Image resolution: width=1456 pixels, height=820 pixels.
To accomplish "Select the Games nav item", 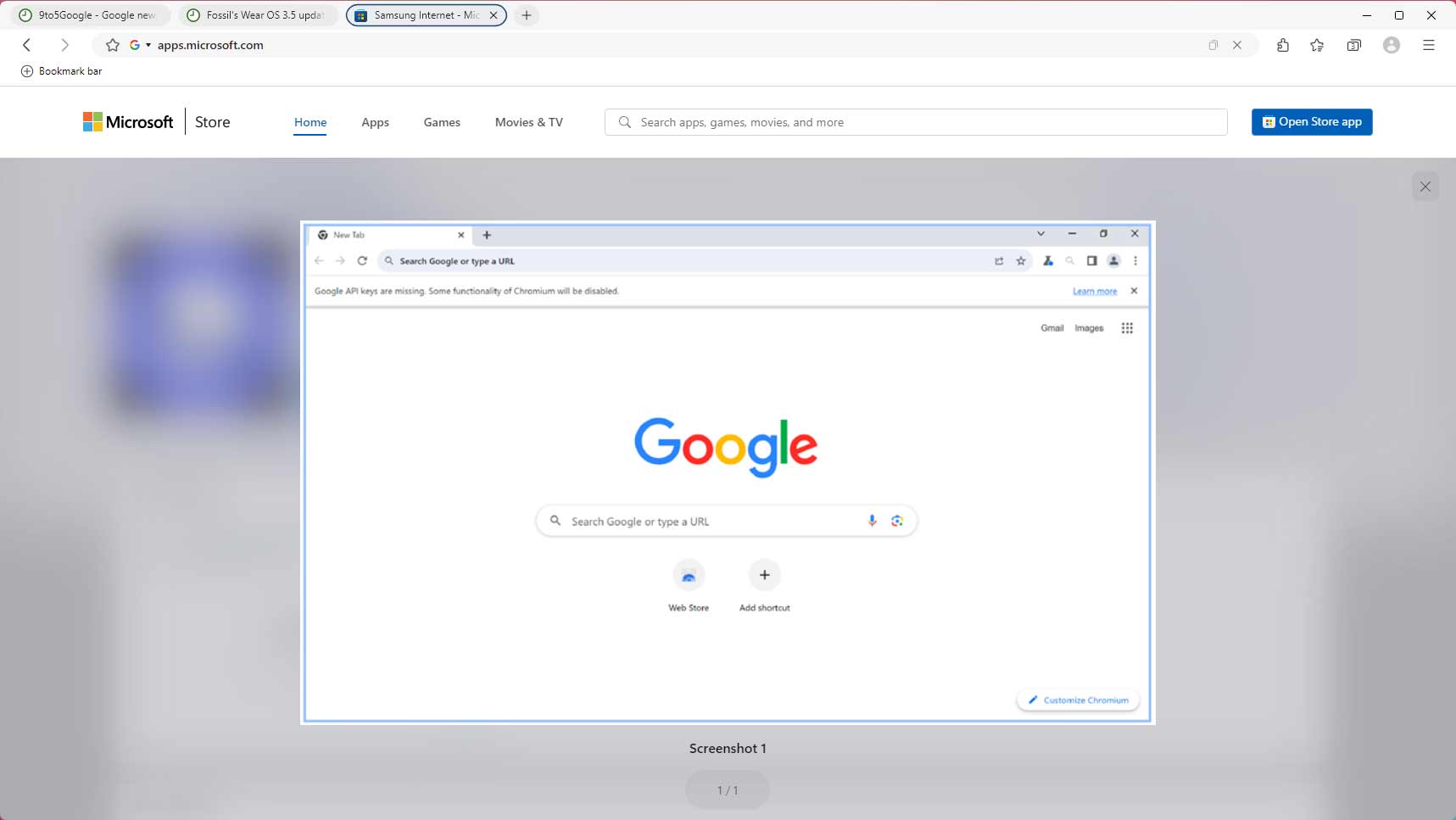I will 442,122.
